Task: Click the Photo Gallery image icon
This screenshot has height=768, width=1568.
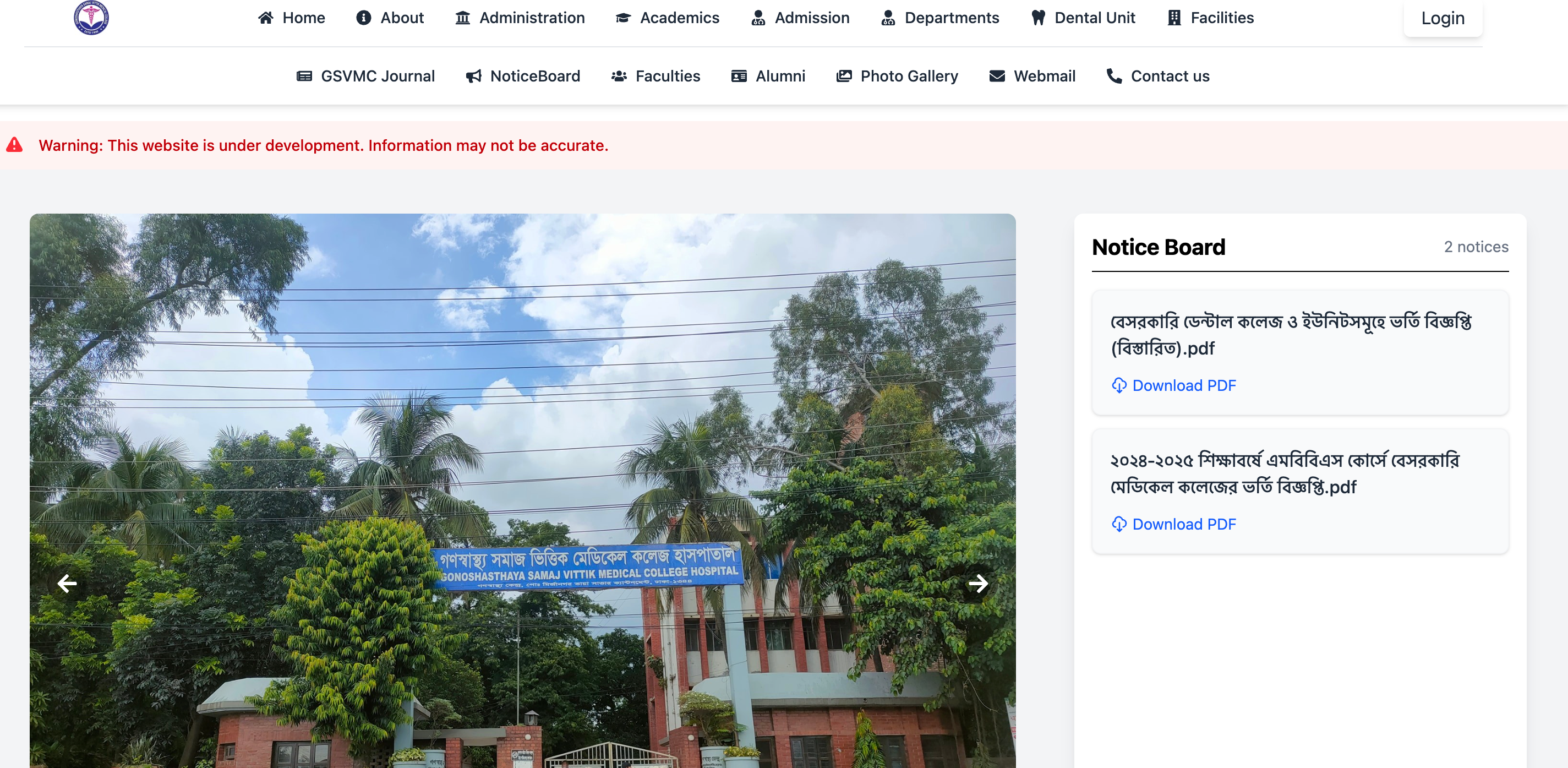Action: point(844,76)
